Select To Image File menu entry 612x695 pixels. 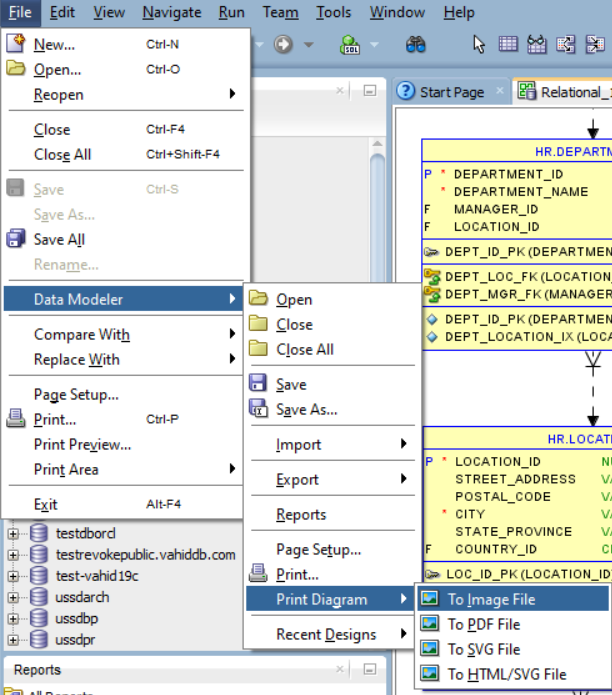[x=490, y=599]
